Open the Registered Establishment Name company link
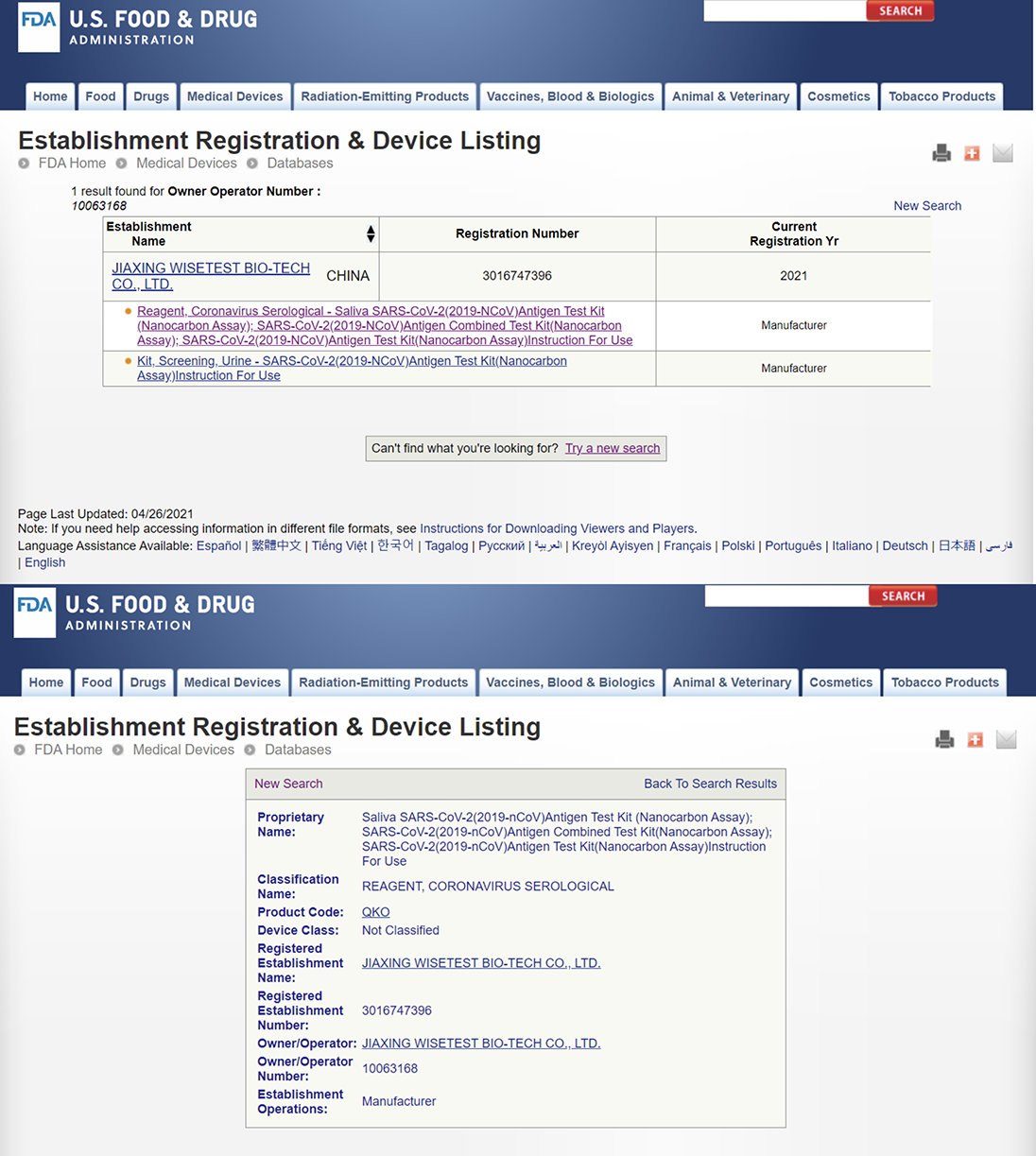 point(481,963)
